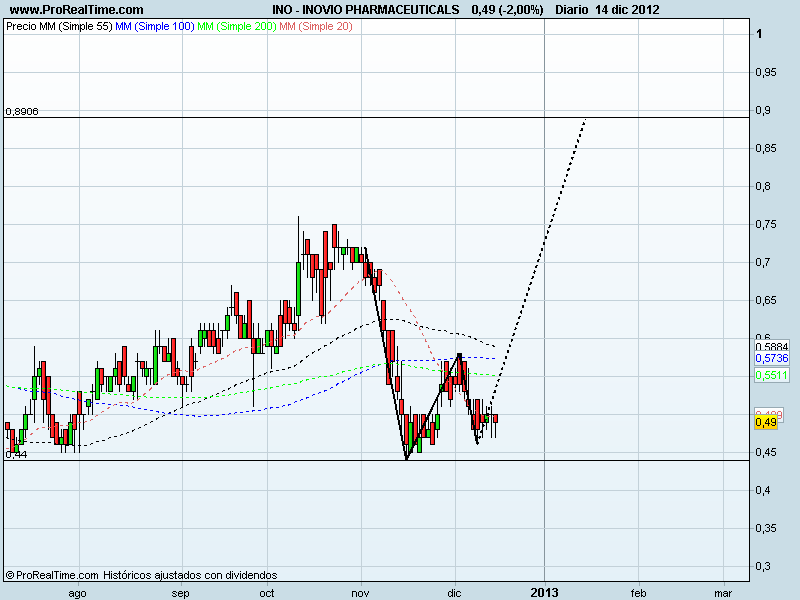Click the 14 dic 2012 date text

(627, 9)
